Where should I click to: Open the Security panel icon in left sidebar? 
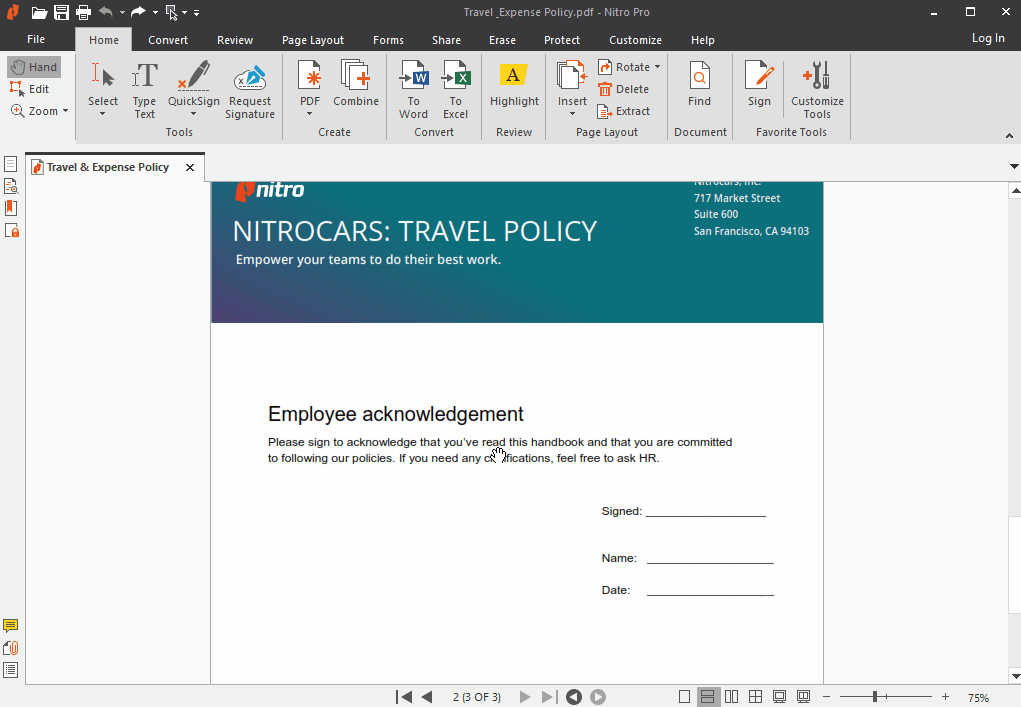12,230
